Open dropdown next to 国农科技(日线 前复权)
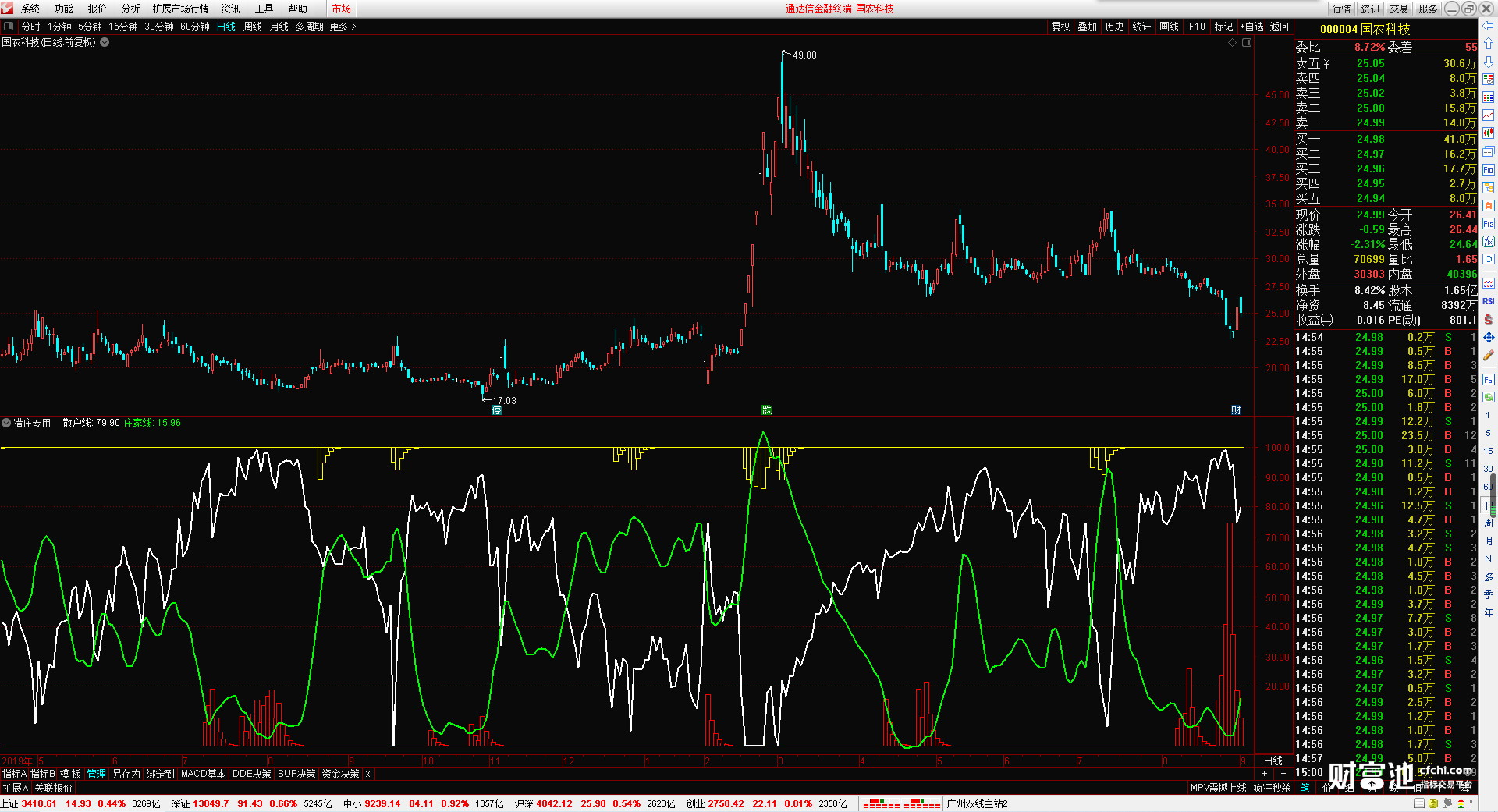Viewport: 1498px width, 812px height. (x=105, y=43)
